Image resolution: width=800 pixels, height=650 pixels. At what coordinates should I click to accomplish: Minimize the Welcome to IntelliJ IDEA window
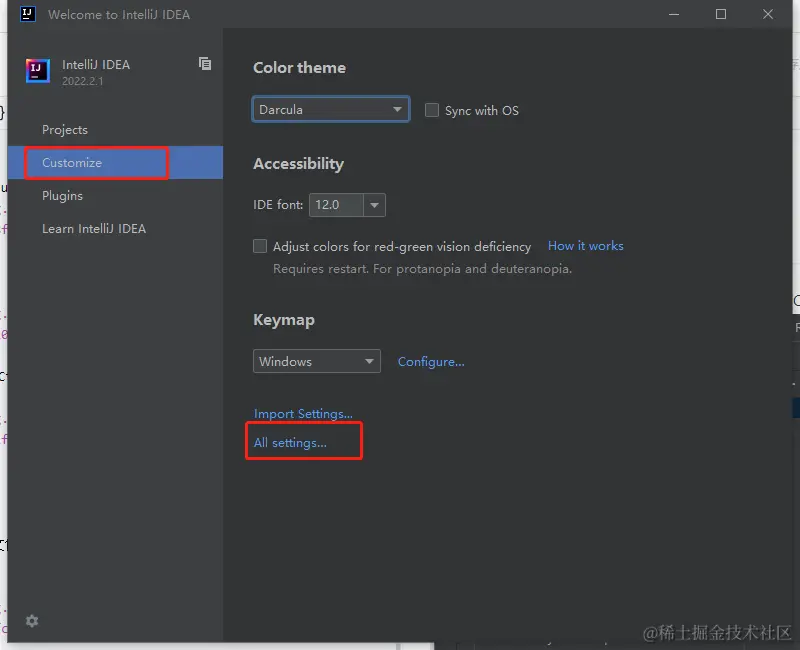tap(674, 14)
